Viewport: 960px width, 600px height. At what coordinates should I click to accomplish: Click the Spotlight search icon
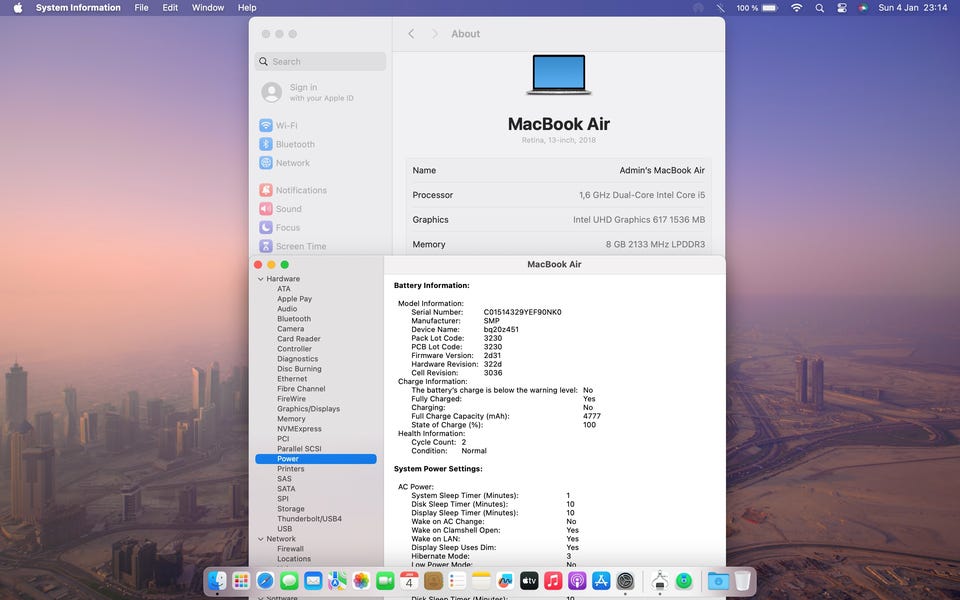pyautogui.click(x=819, y=8)
